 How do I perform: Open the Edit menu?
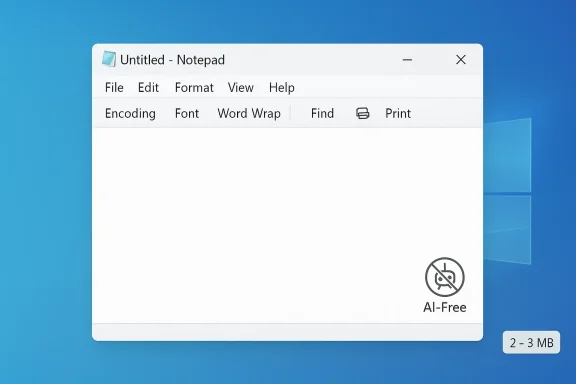[x=148, y=87]
